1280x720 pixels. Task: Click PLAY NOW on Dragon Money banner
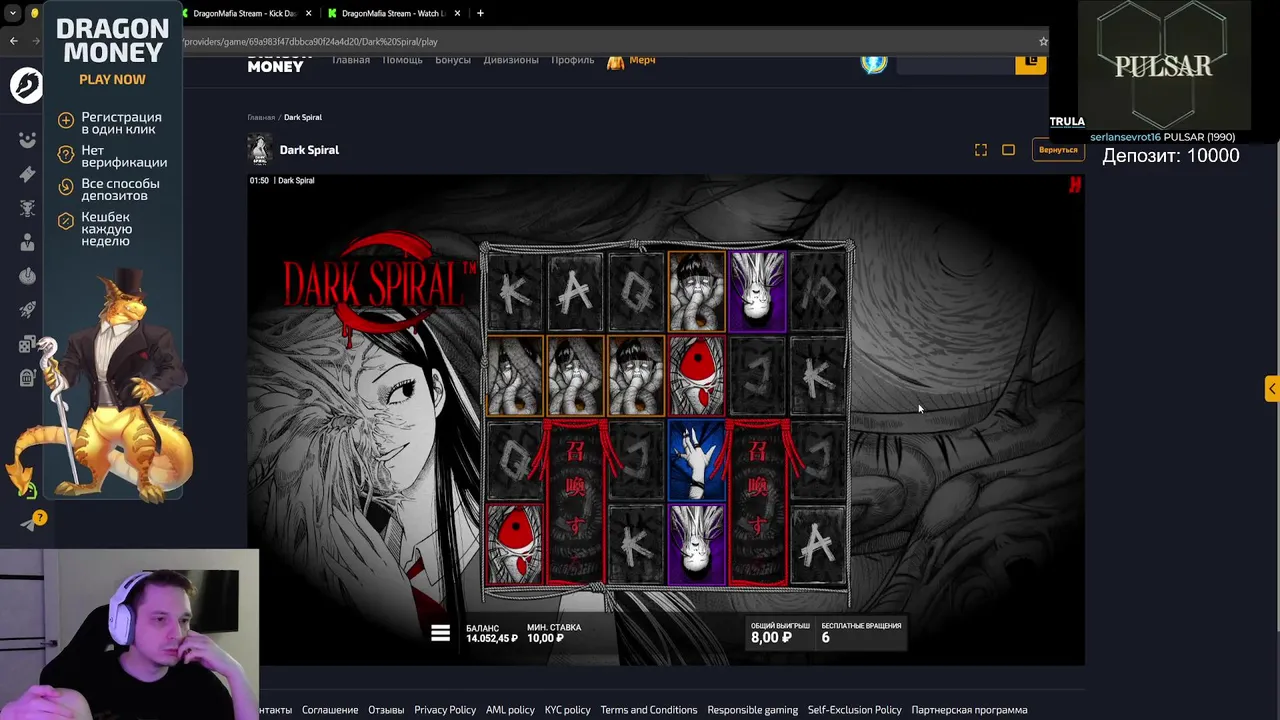coord(112,80)
